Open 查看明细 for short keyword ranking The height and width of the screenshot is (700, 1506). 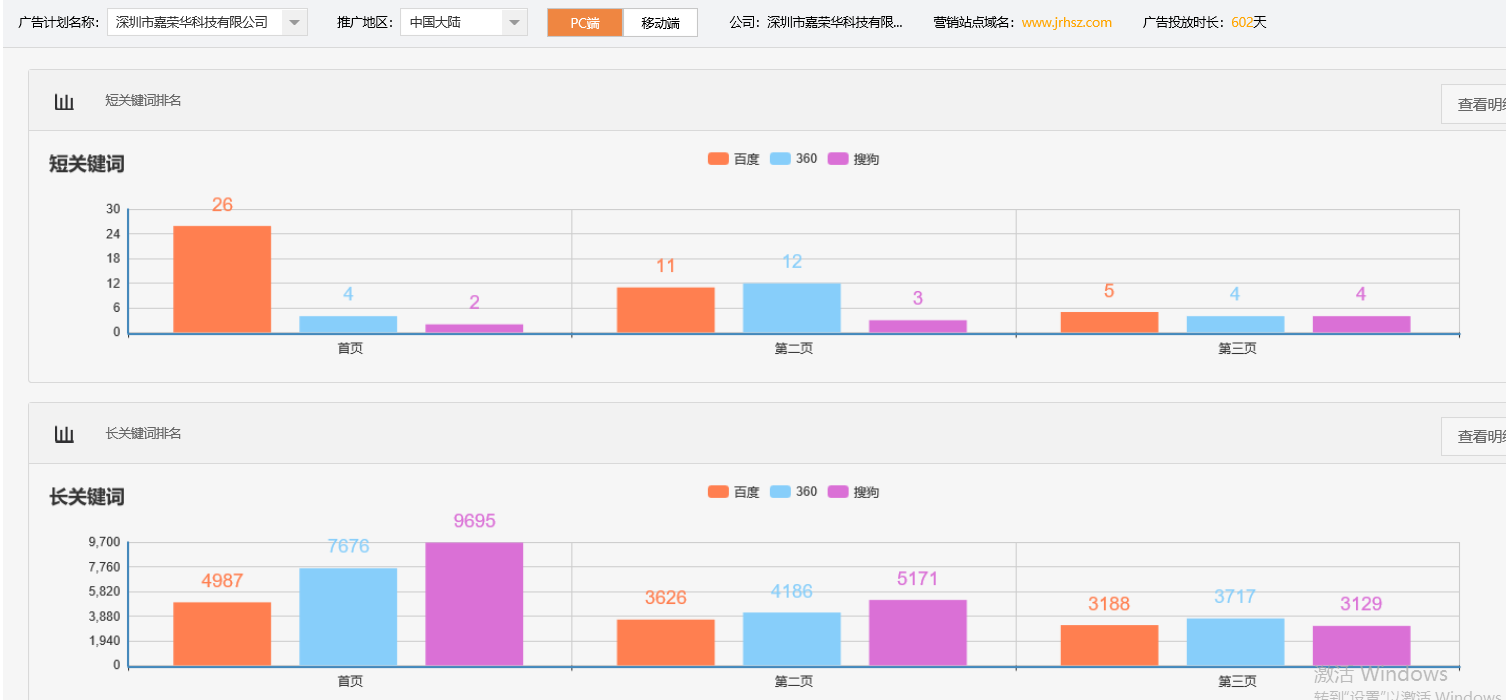[x=1475, y=104]
